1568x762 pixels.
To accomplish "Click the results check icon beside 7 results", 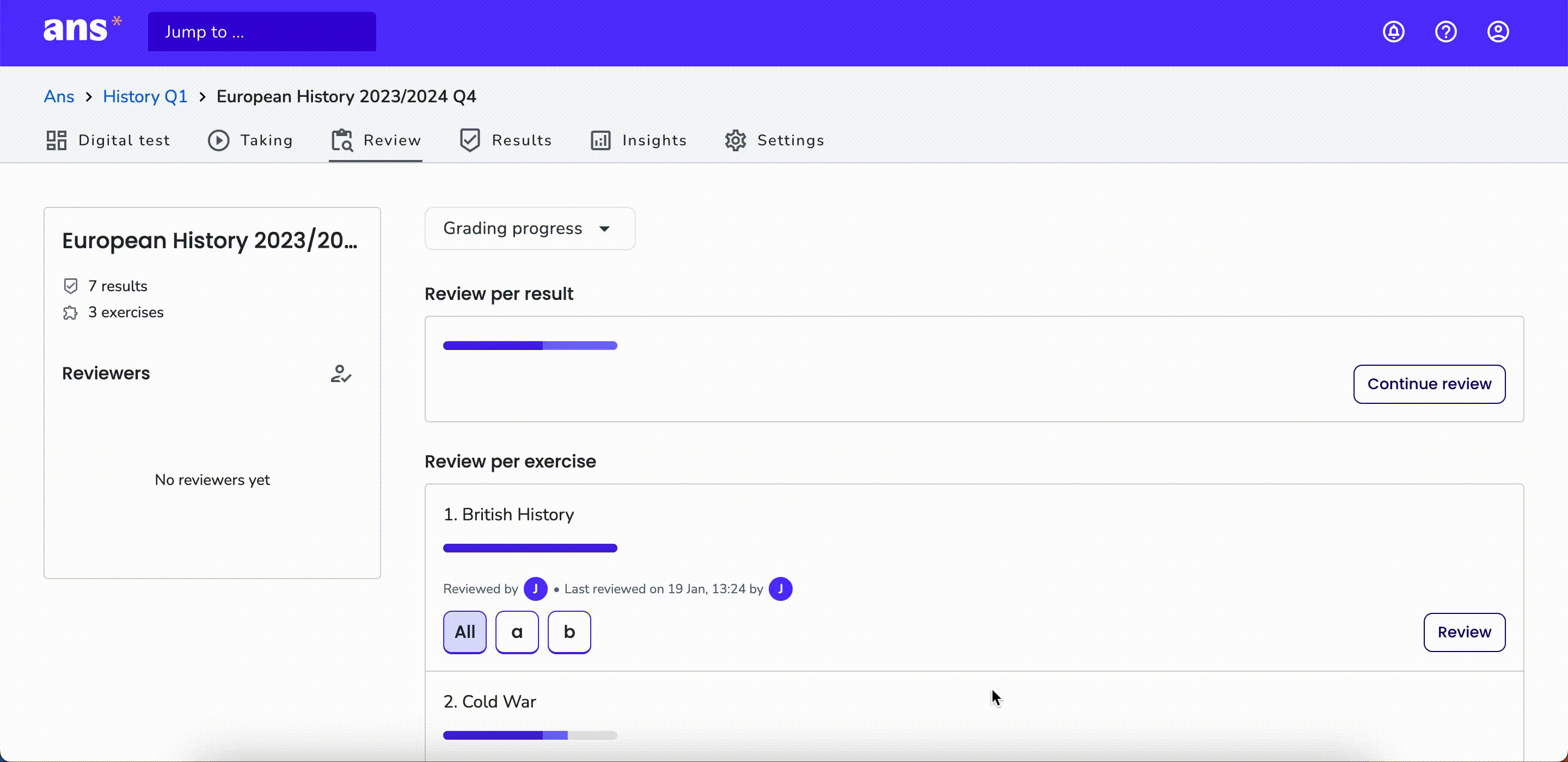I will point(71,285).
